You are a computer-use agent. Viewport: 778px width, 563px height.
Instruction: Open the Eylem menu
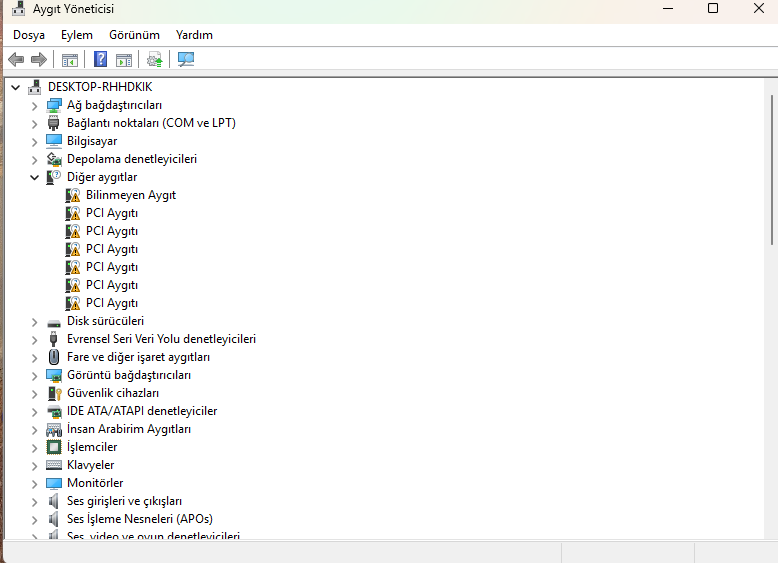click(x=76, y=35)
